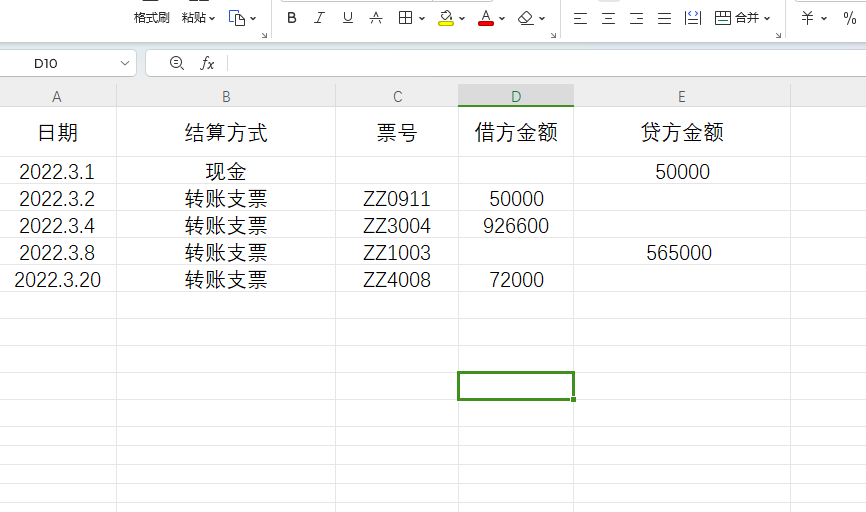Image resolution: width=866 pixels, height=512 pixels.
Task: Click the active cell D10 with green border
Action: [516, 386]
